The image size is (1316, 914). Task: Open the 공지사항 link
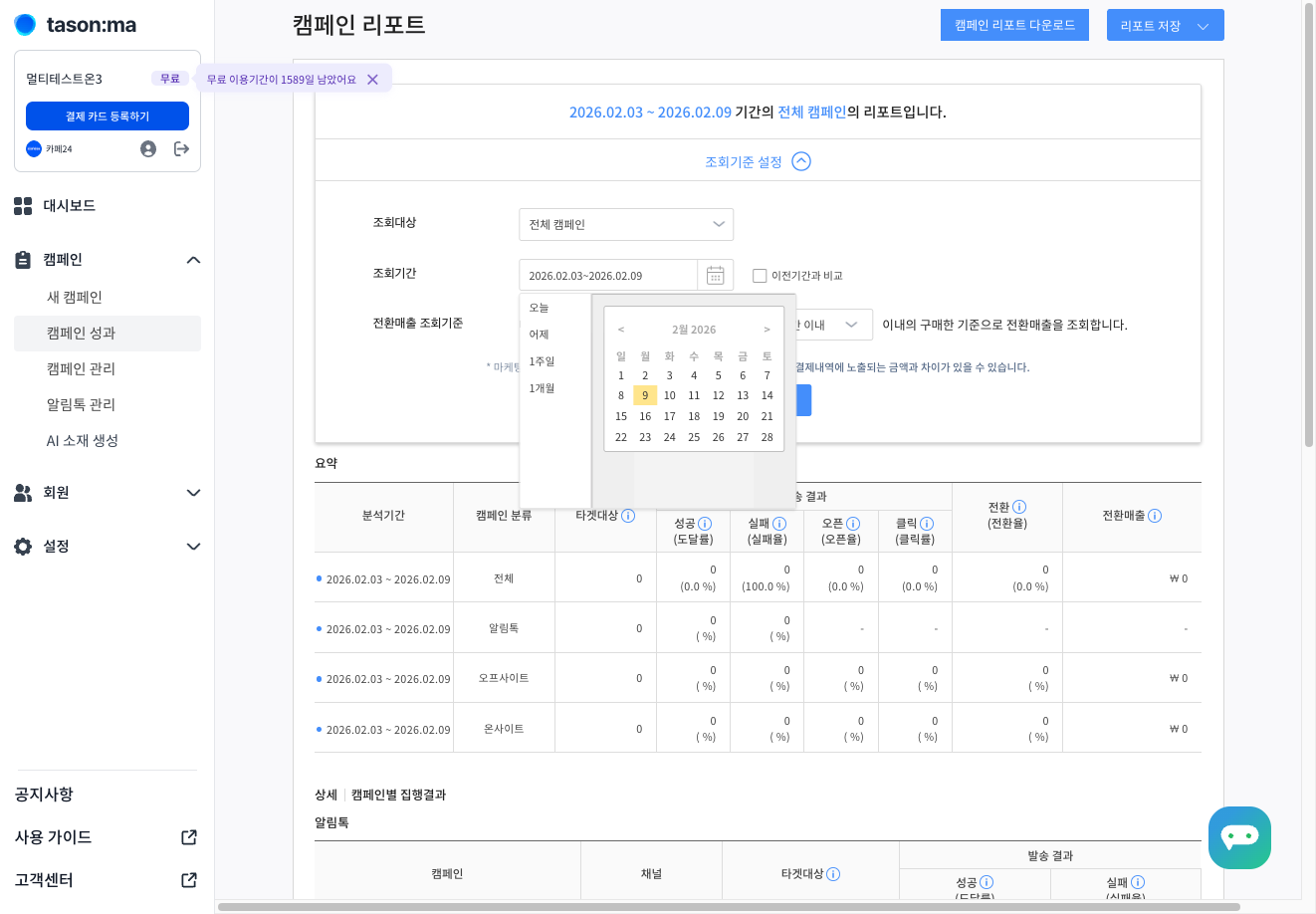(x=44, y=794)
